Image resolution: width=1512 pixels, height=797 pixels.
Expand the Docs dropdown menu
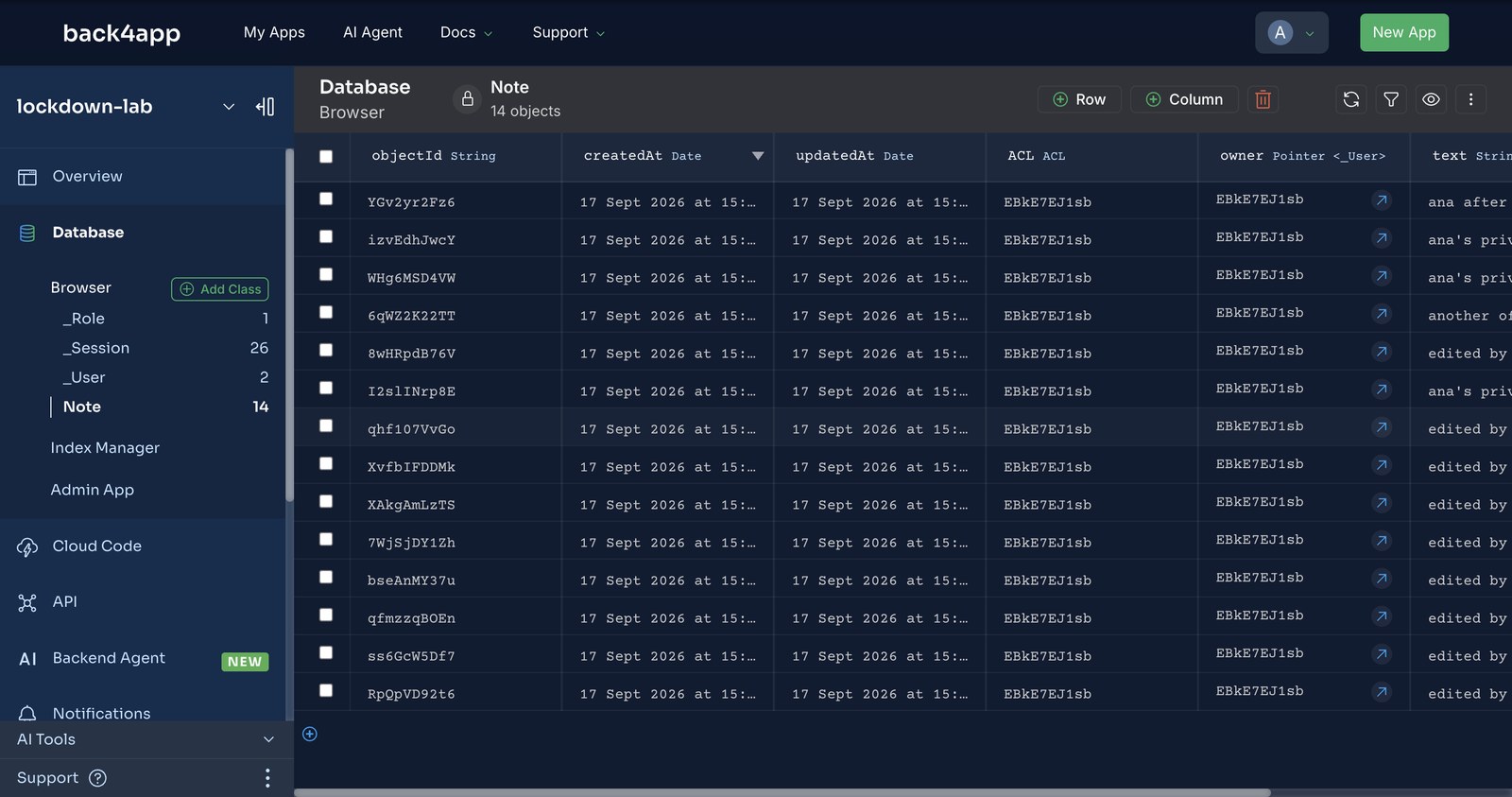pos(467,32)
